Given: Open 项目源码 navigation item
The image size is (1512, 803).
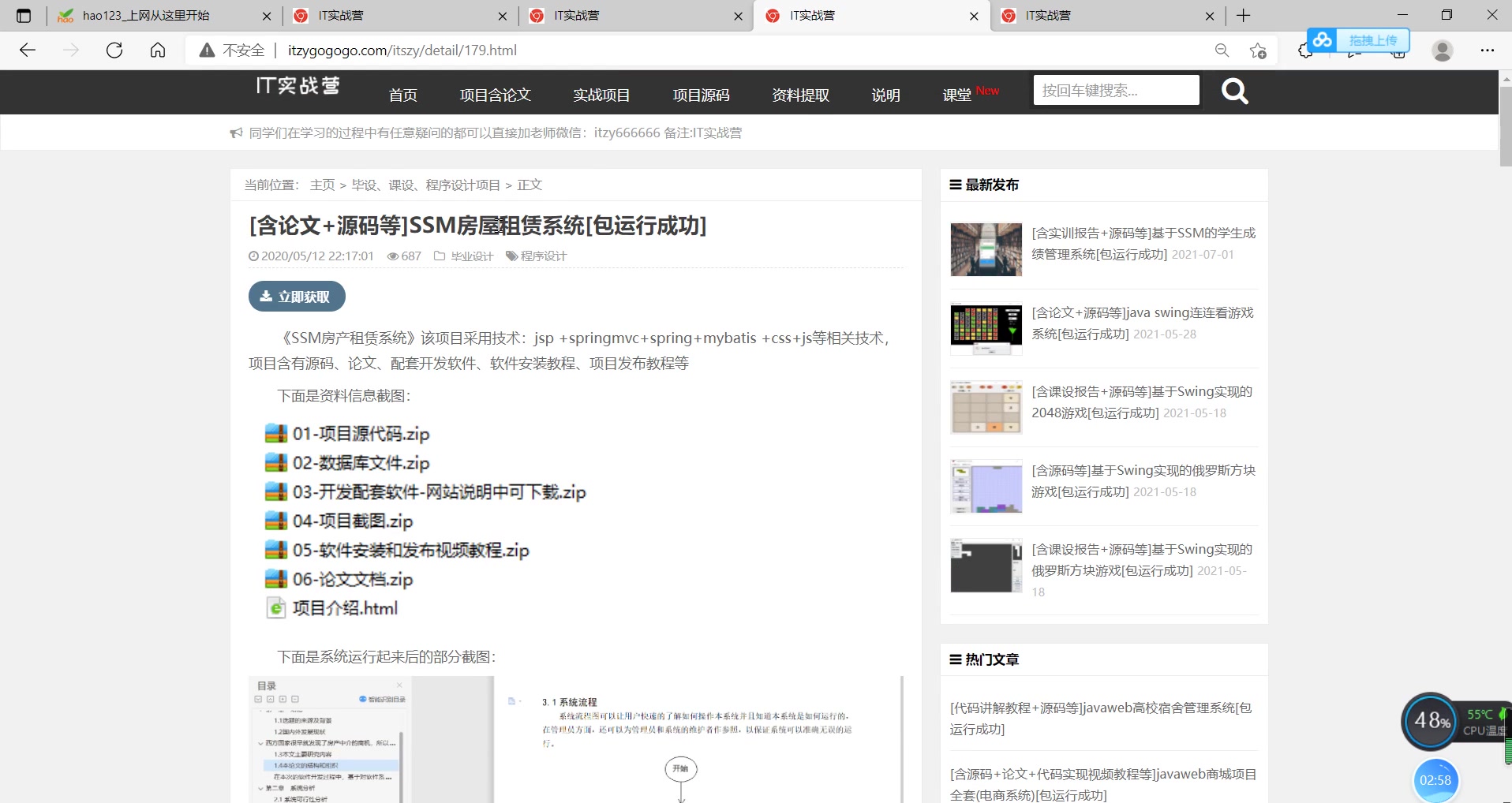Looking at the screenshot, I should tap(701, 95).
